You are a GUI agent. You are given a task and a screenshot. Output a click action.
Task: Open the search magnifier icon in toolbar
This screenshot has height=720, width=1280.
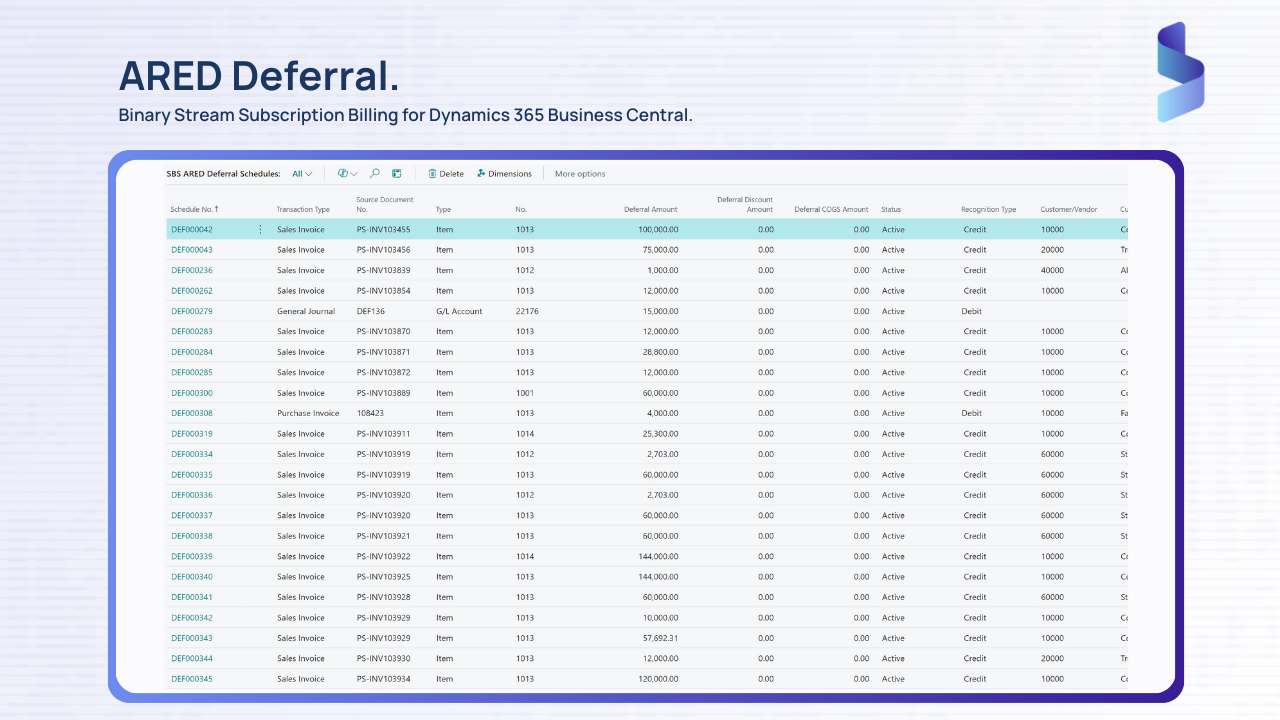point(375,174)
